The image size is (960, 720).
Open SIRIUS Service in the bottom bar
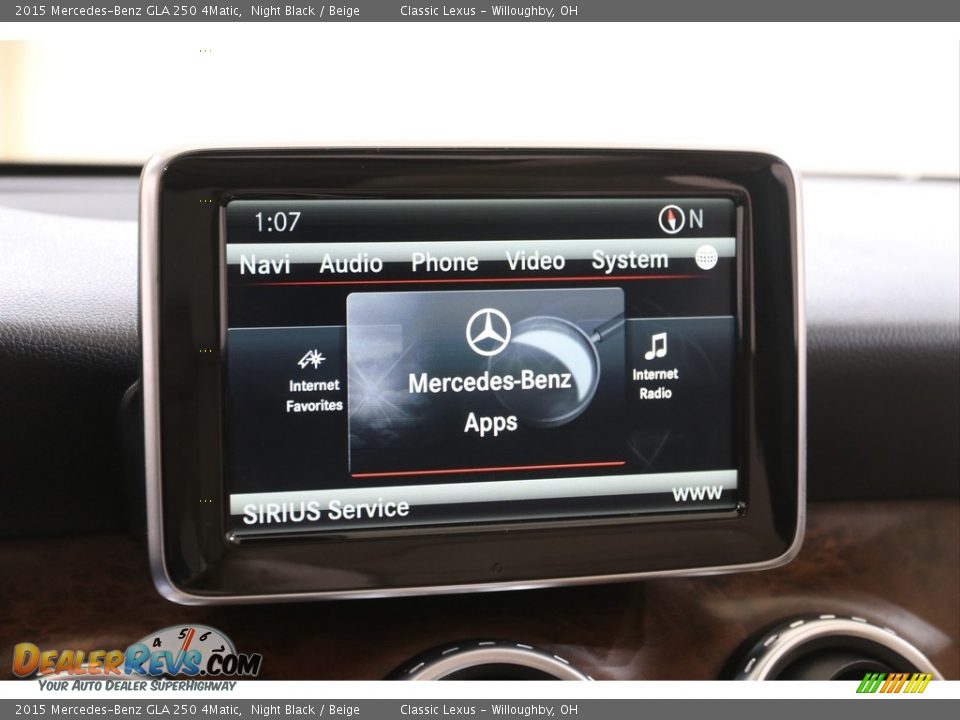pos(326,511)
